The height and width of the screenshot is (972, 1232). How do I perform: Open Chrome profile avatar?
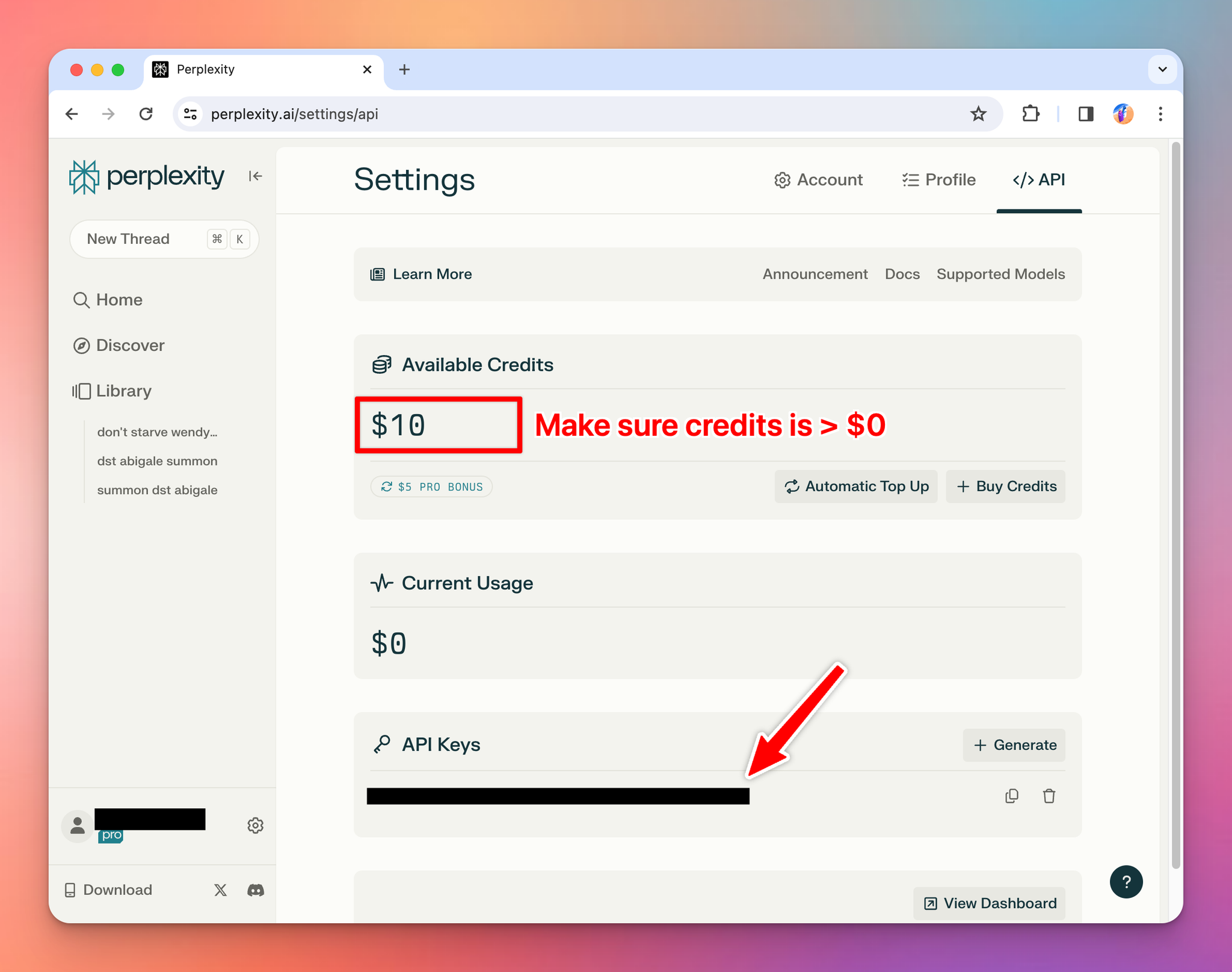point(1123,114)
